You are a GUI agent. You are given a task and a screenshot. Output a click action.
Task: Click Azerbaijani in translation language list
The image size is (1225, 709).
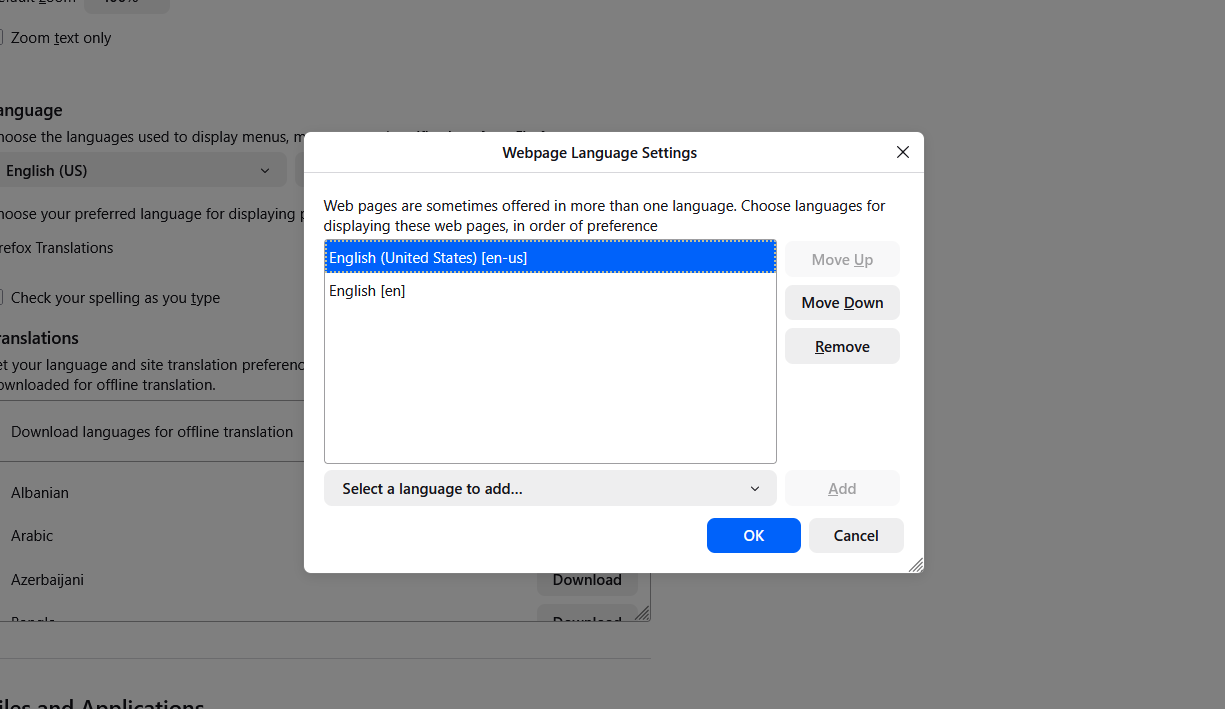(47, 579)
